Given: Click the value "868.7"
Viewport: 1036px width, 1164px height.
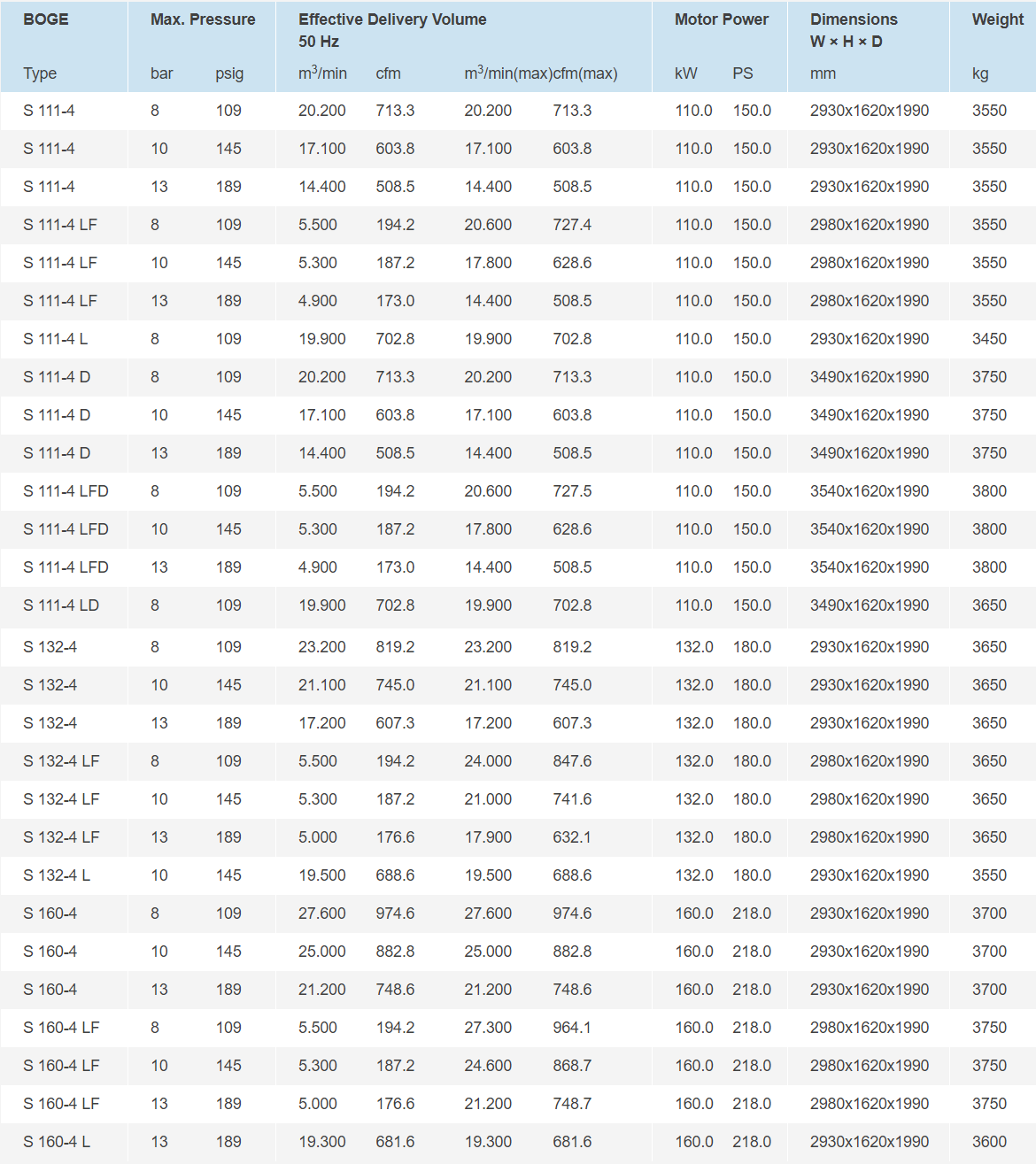Looking at the screenshot, I should click(572, 1066).
